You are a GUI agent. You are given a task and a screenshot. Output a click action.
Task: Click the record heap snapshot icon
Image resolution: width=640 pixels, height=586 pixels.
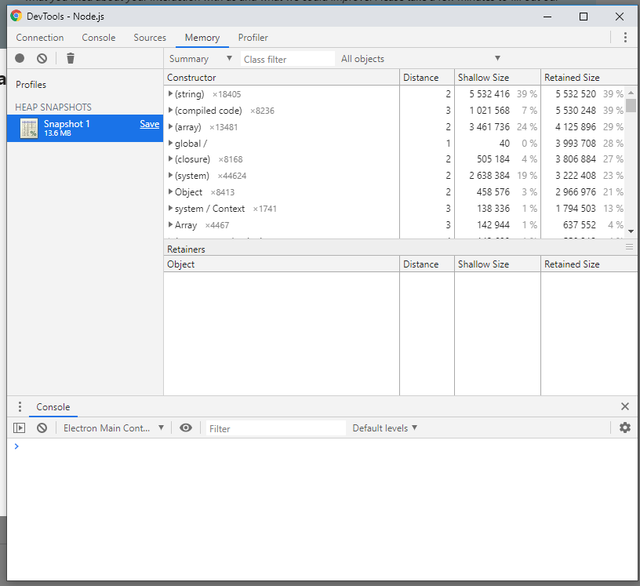20,59
